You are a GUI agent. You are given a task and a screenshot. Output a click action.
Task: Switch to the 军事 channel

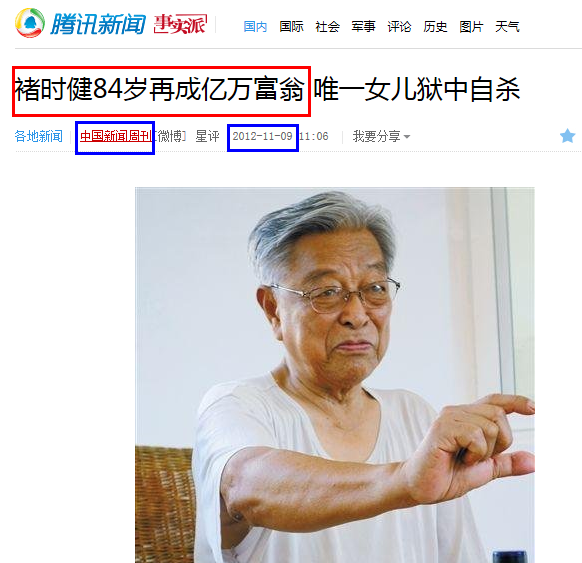point(363,27)
